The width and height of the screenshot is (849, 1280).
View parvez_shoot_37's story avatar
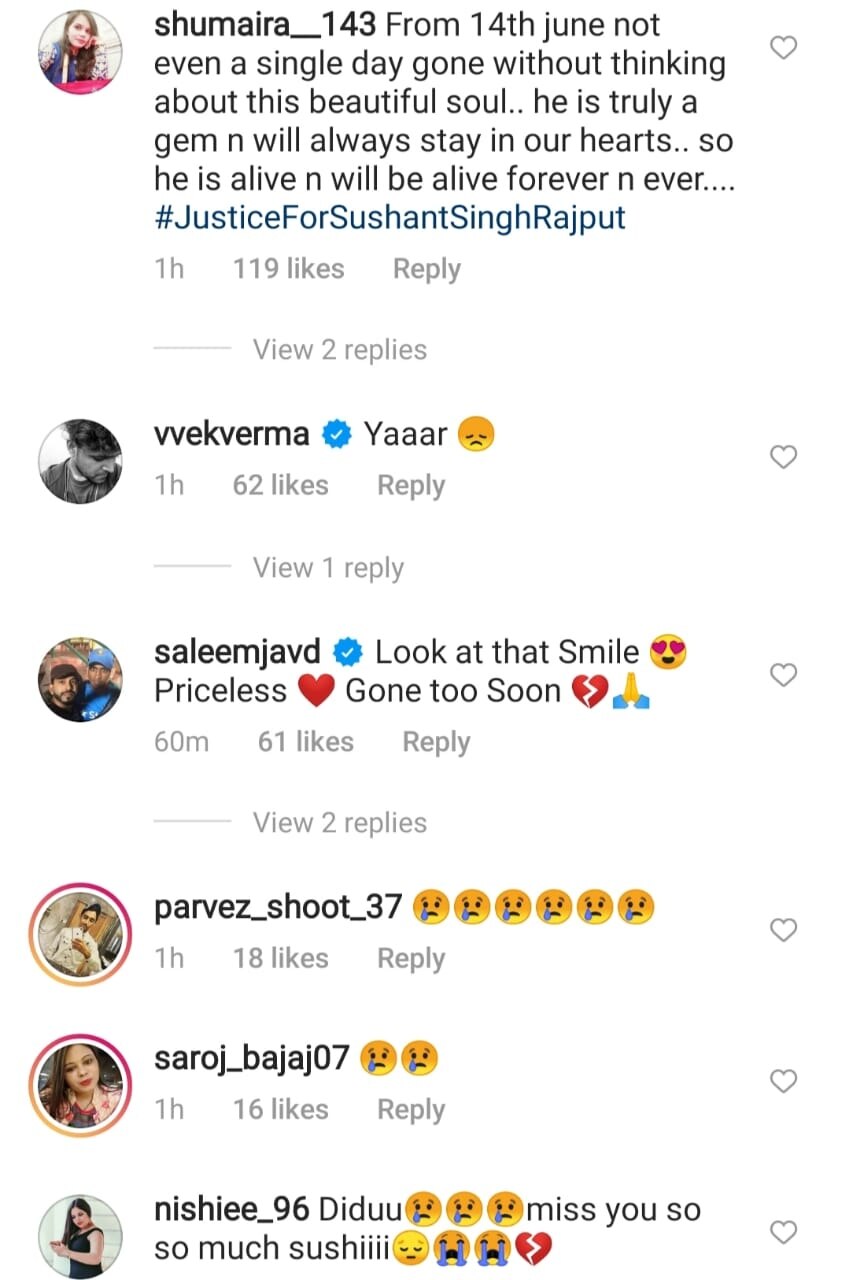80,932
